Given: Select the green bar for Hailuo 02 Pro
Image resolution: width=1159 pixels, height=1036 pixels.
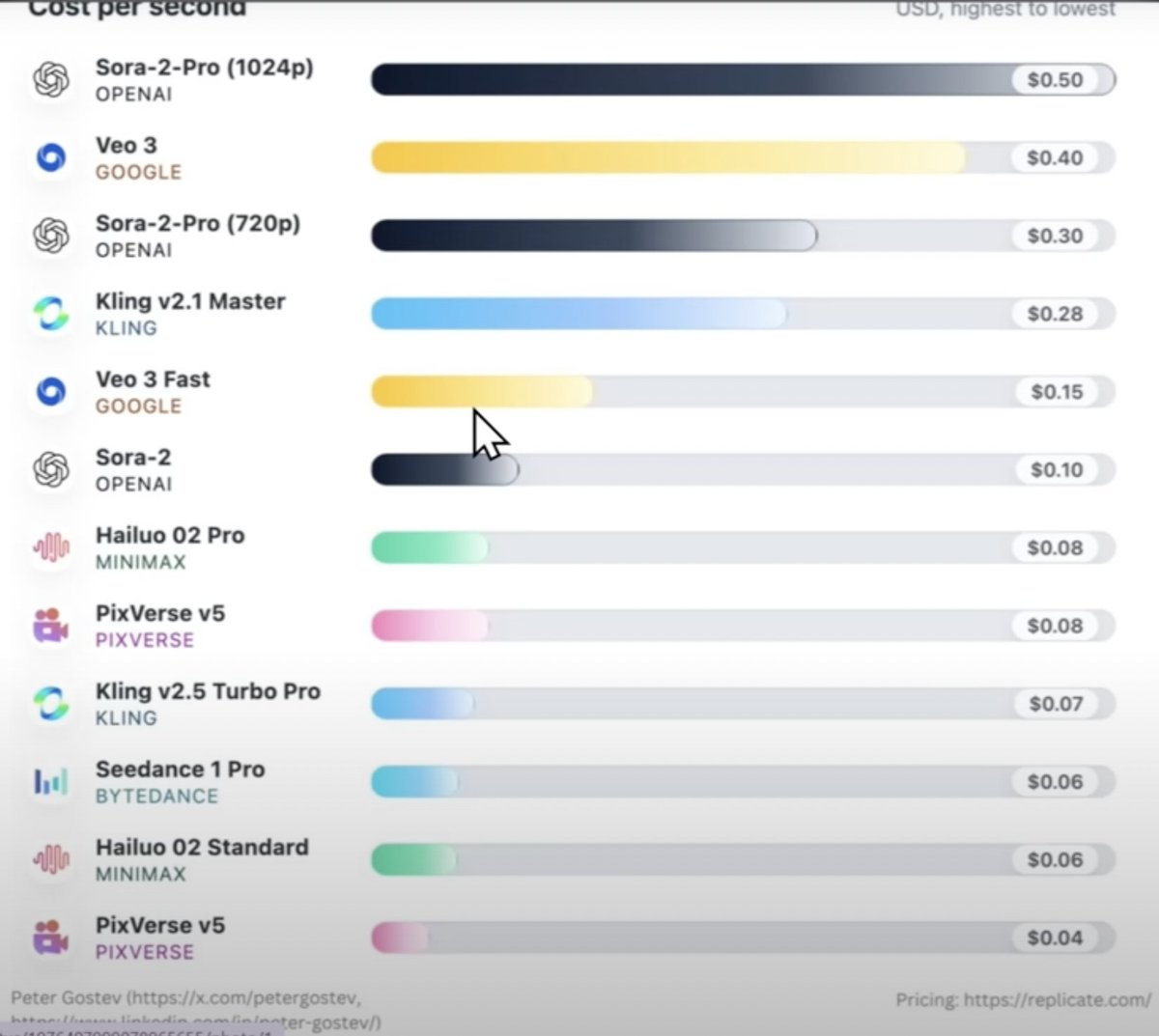Looking at the screenshot, I should (x=430, y=547).
